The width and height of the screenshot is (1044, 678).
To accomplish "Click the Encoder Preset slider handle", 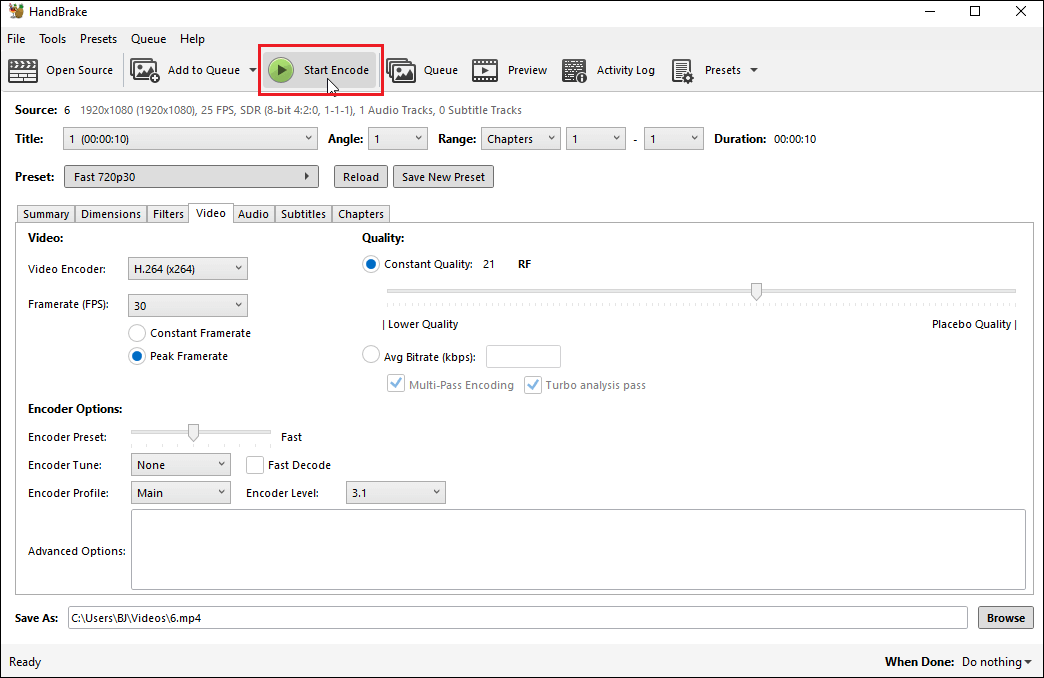I will click(x=193, y=432).
